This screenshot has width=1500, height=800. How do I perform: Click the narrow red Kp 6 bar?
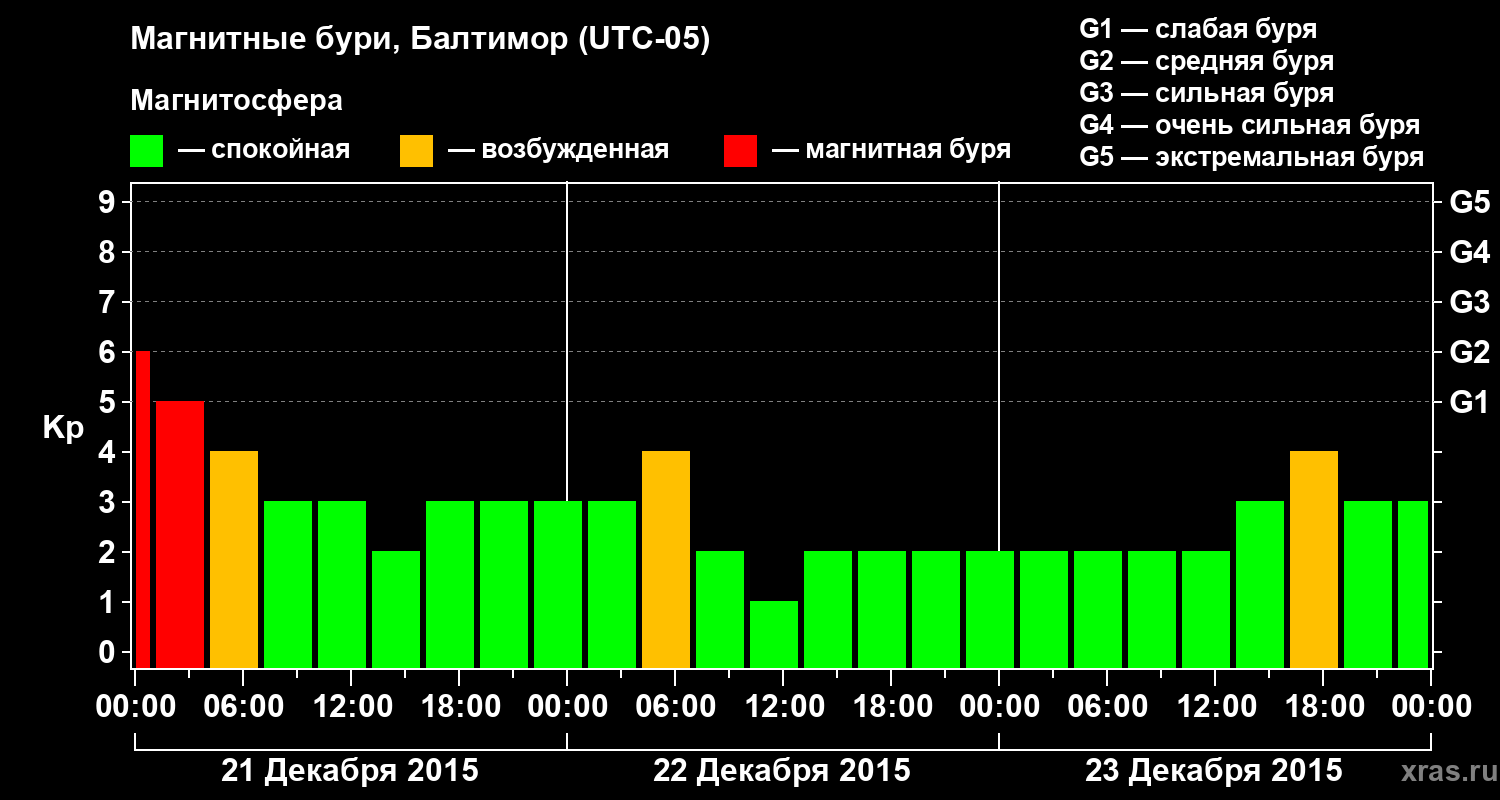(x=142, y=509)
